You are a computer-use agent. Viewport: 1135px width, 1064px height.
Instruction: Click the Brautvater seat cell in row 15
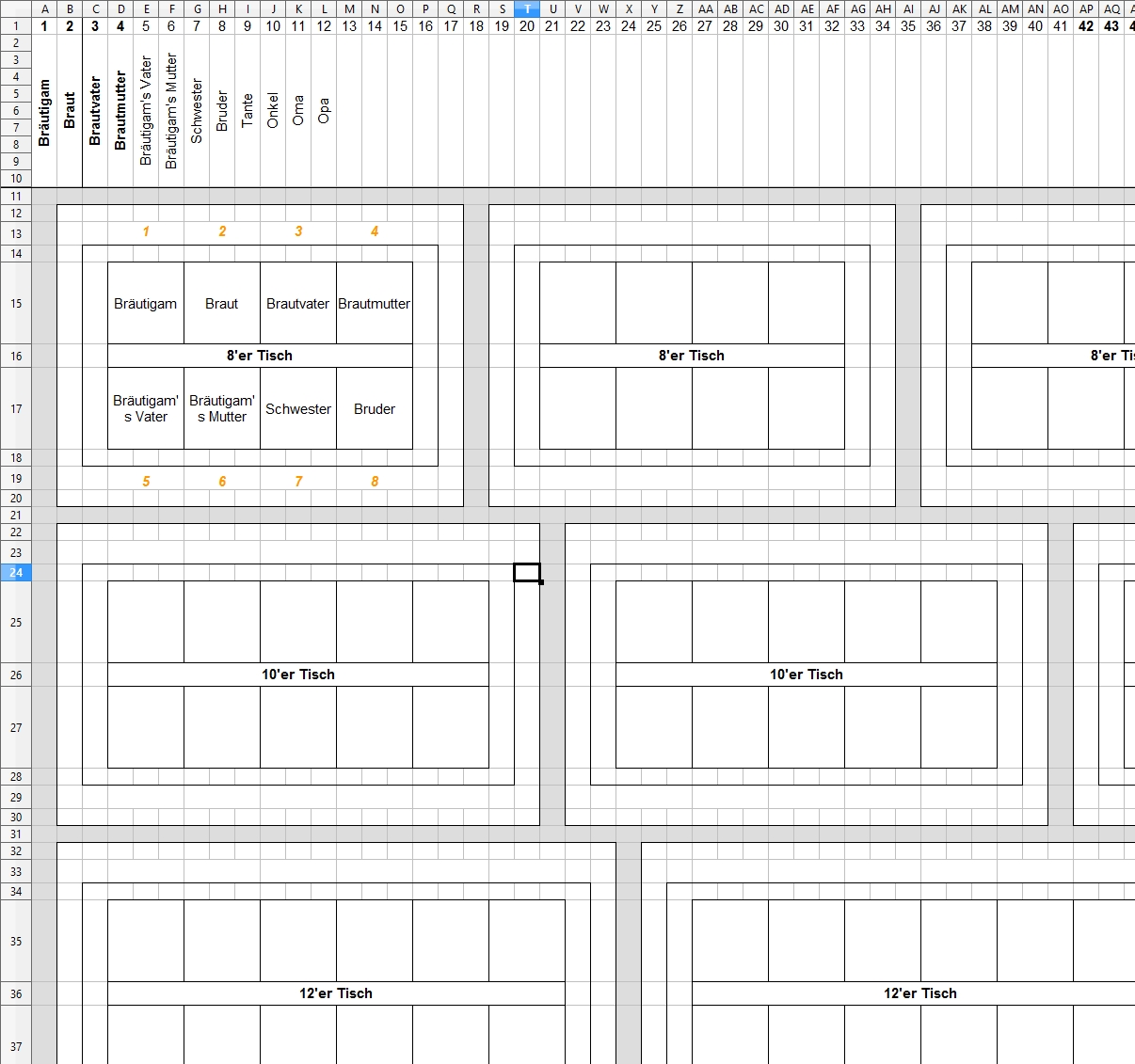297,304
